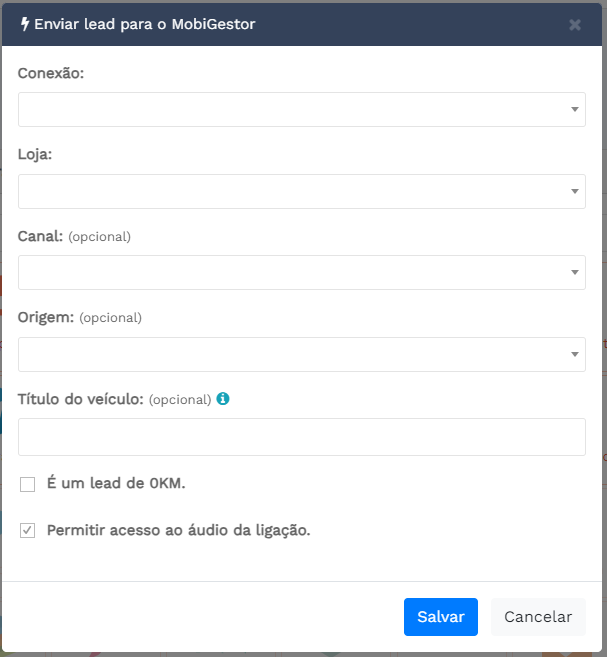Save the form with Salvar button
607x657 pixels.
coord(441,617)
